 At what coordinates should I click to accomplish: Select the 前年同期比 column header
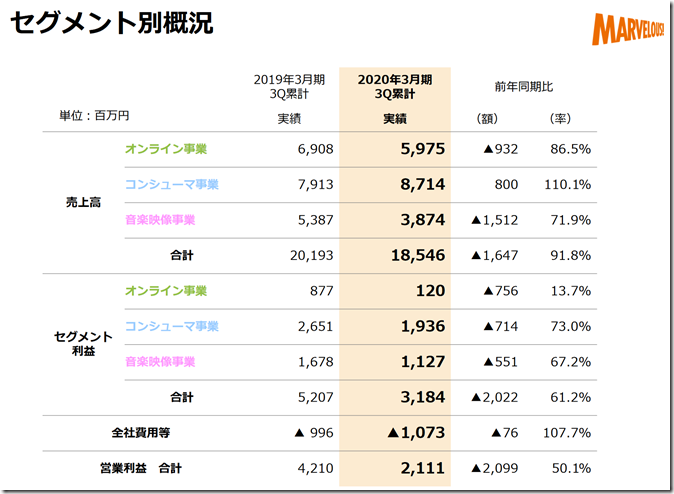(x=528, y=86)
